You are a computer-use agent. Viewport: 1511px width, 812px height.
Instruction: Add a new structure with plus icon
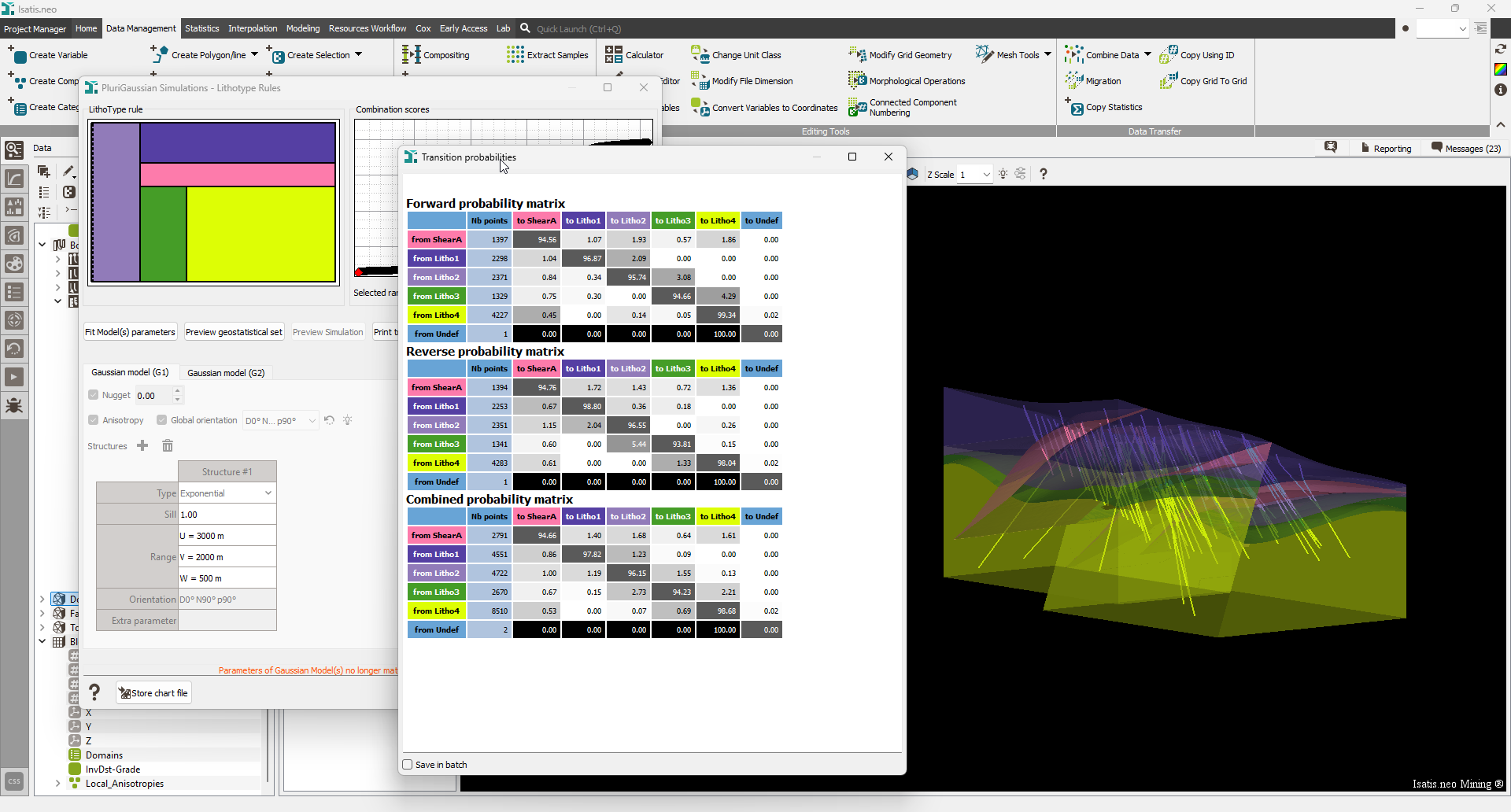[142, 445]
